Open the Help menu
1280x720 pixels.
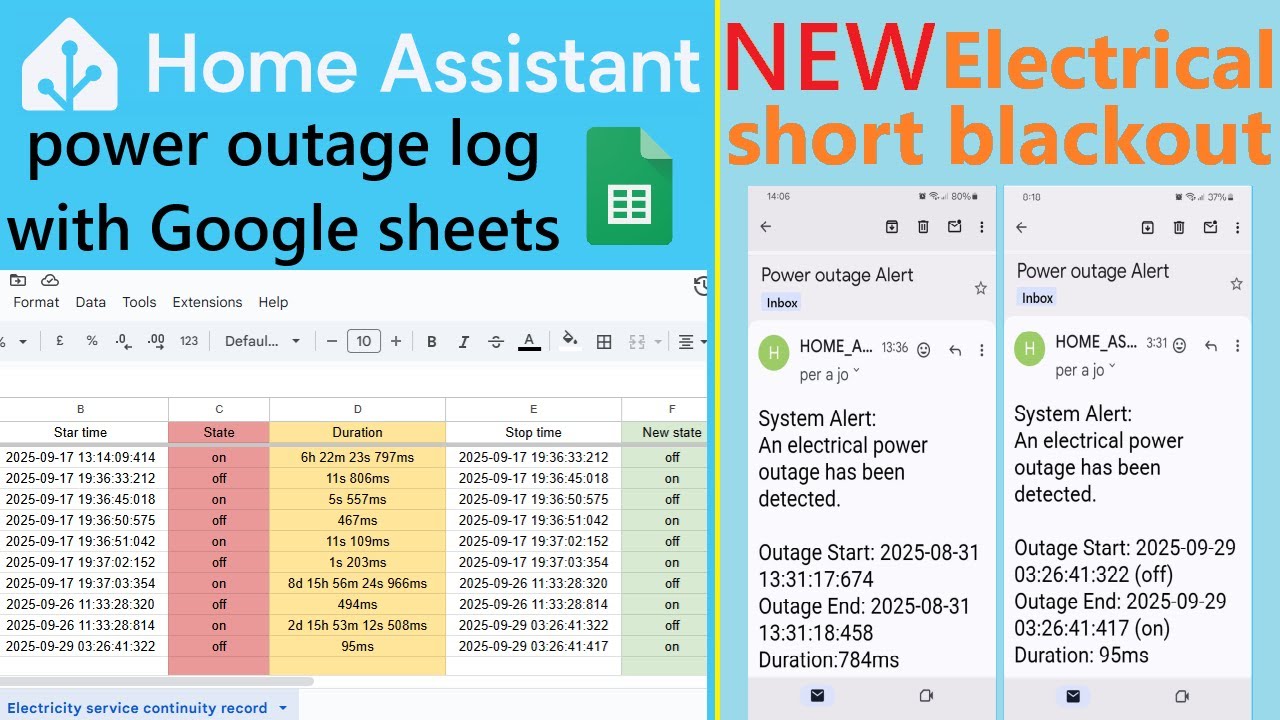point(273,302)
